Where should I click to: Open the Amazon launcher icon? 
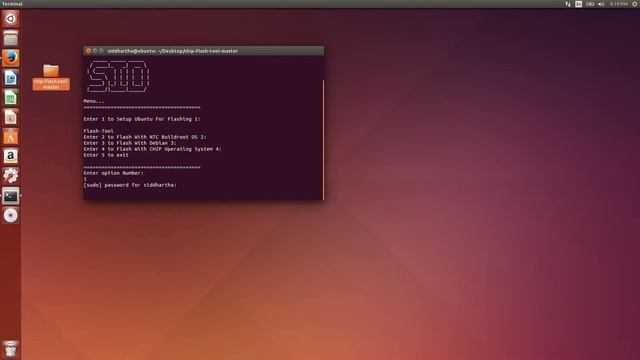point(11,156)
